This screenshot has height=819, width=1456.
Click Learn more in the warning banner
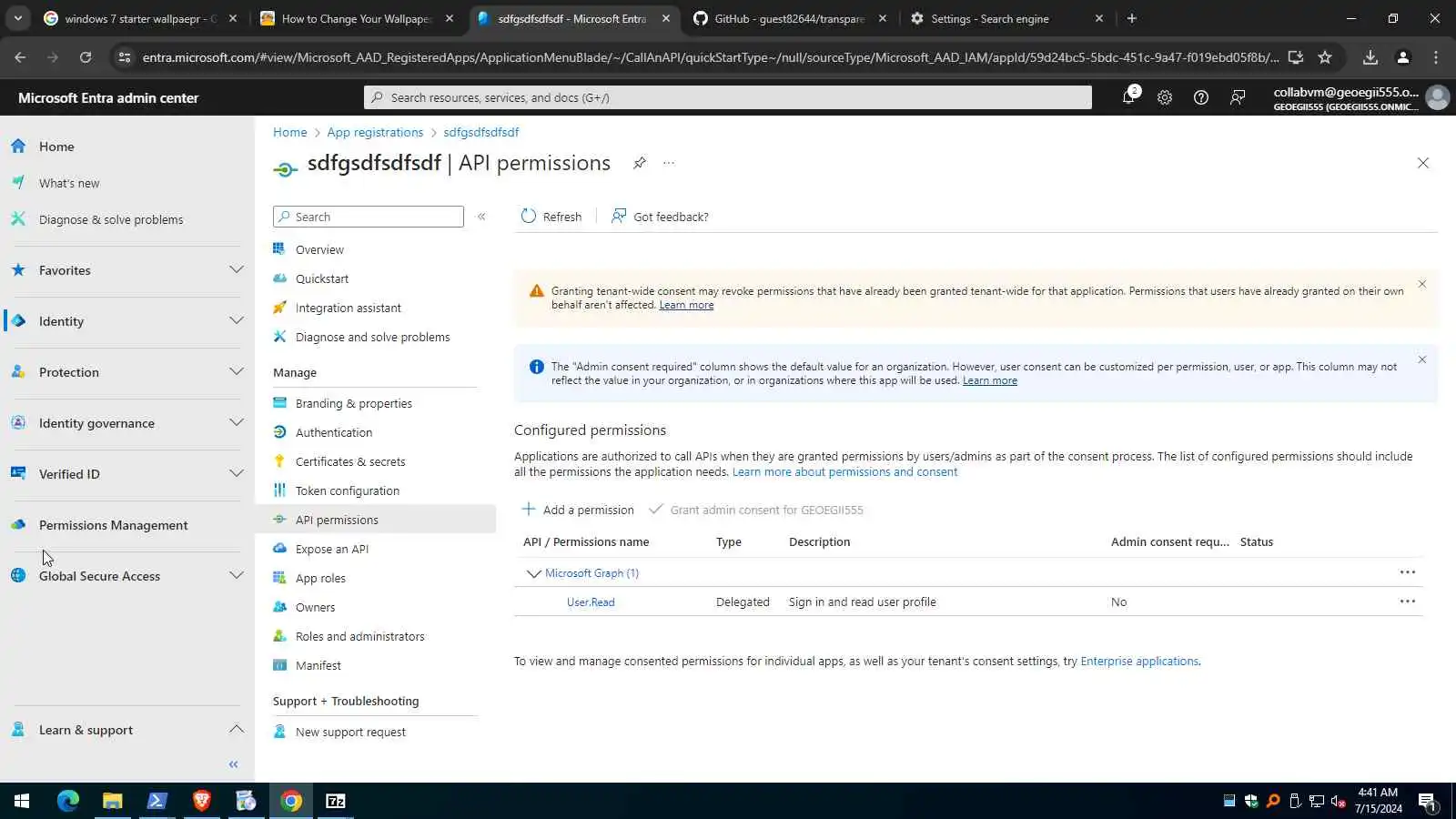pyautogui.click(x=686, y=305)
